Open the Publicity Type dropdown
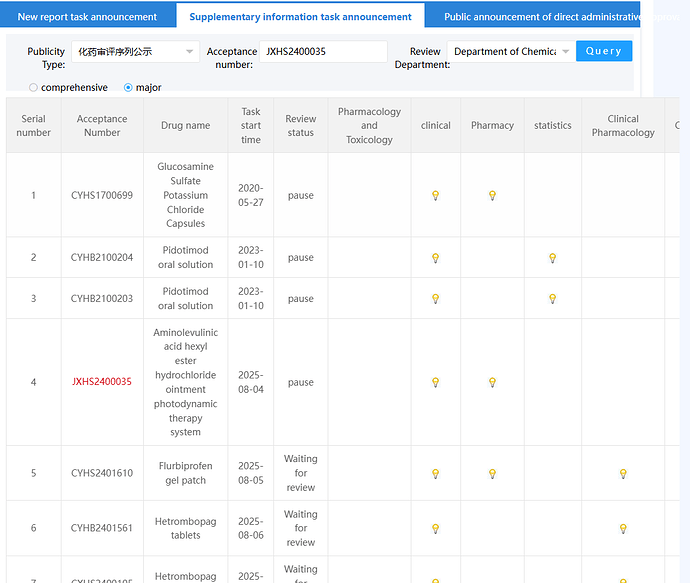Image resolution: width=690 pixels, height=583 pixels. 135,52
